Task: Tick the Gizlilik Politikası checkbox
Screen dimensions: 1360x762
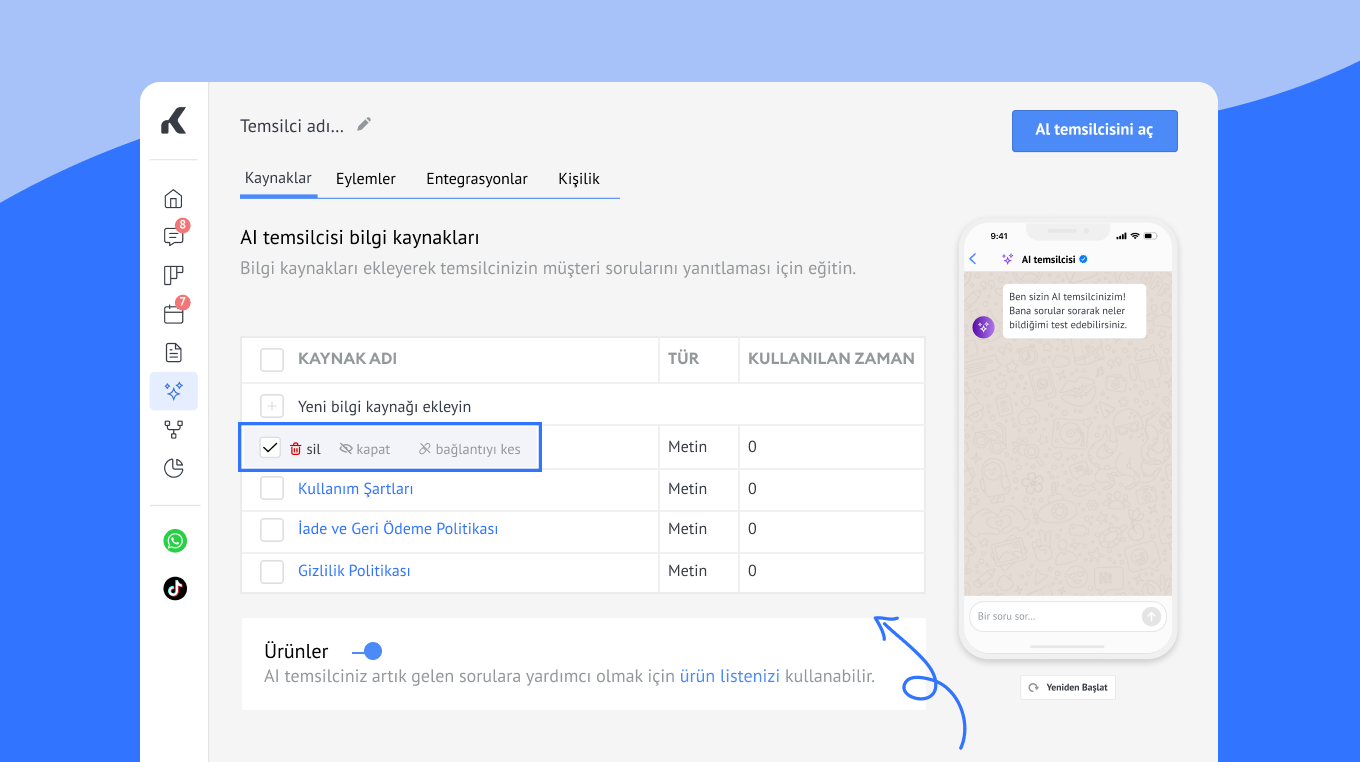Action: click(272, 571)
